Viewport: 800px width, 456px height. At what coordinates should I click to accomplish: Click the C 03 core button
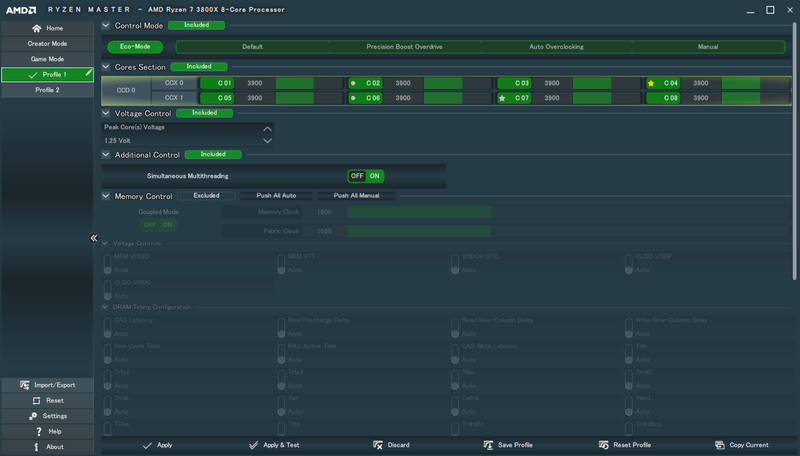514,83
